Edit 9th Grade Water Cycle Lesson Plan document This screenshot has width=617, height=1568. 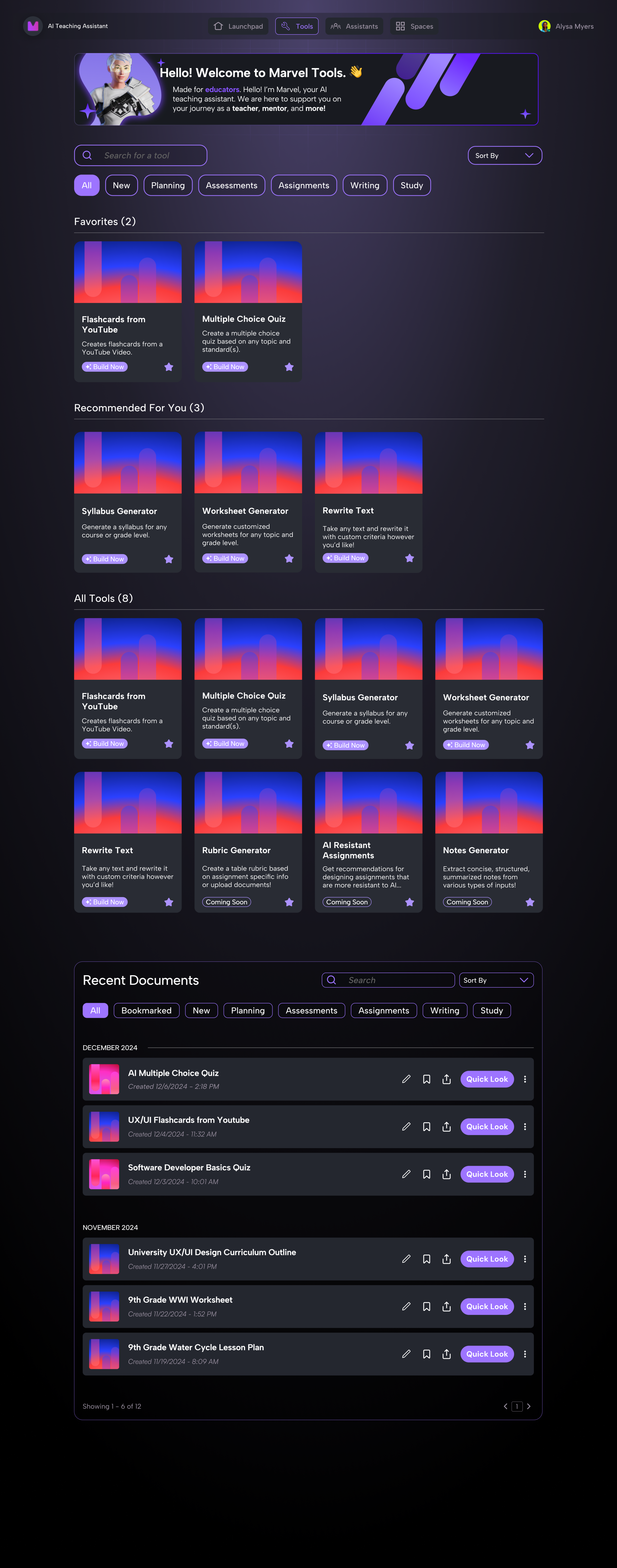pyautogui.click(x=406, y=1354)
